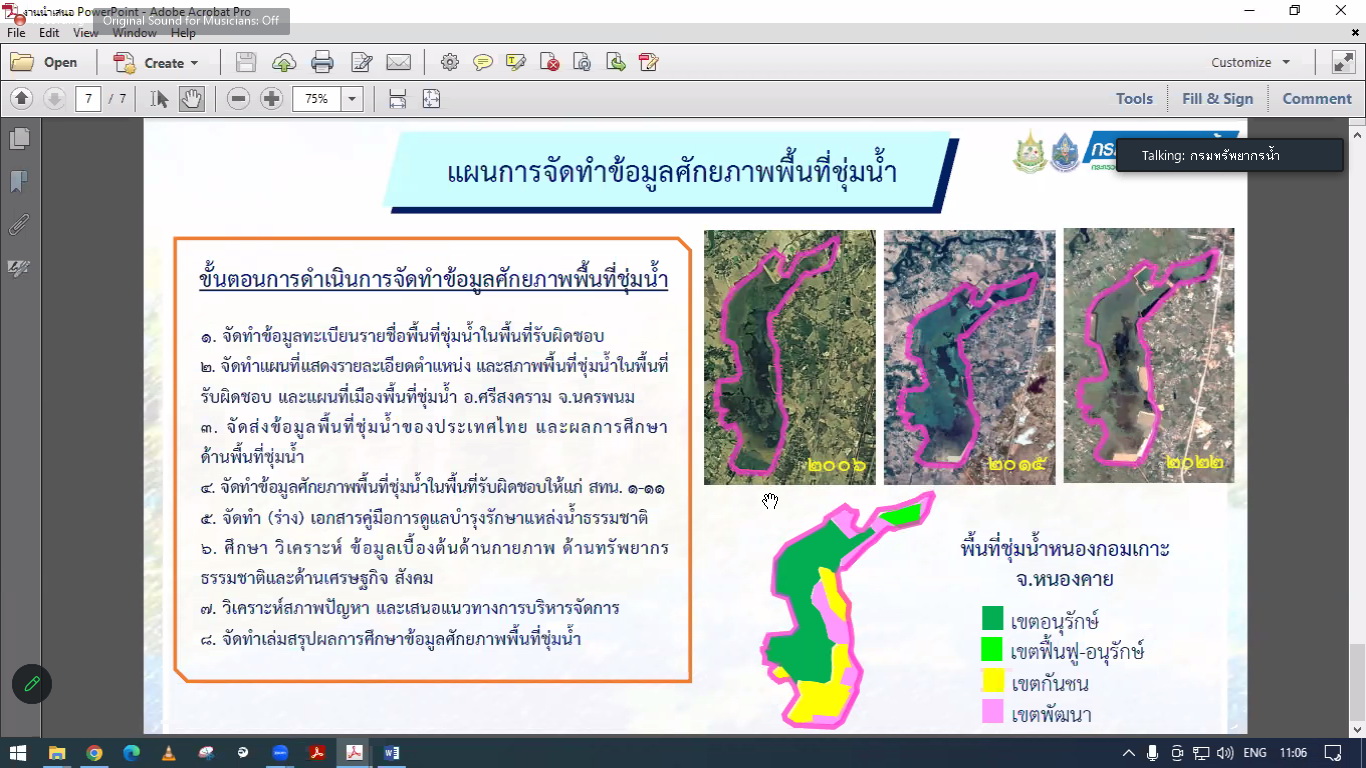
Task: Click the taskbar clock showing 11:06
Action: [x=1293, y=753]
